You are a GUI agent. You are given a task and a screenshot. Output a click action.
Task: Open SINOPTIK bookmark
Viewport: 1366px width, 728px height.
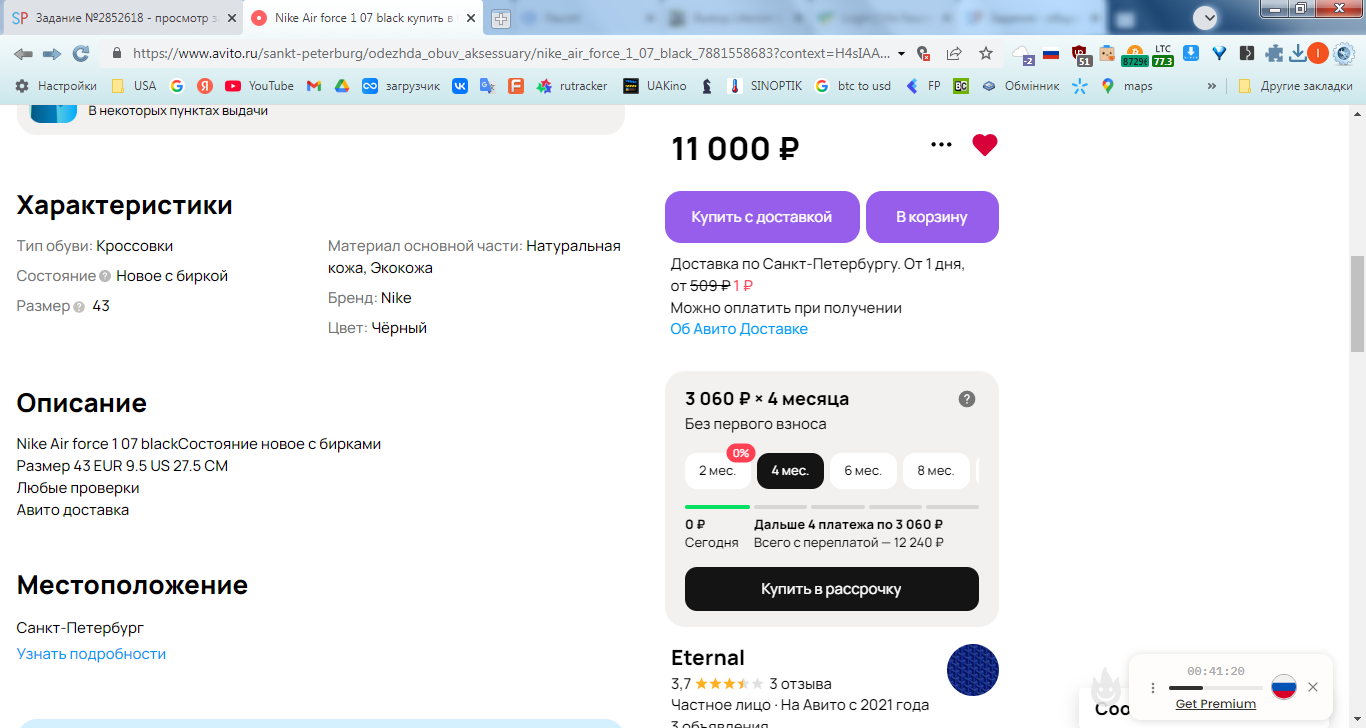(765, 86)
